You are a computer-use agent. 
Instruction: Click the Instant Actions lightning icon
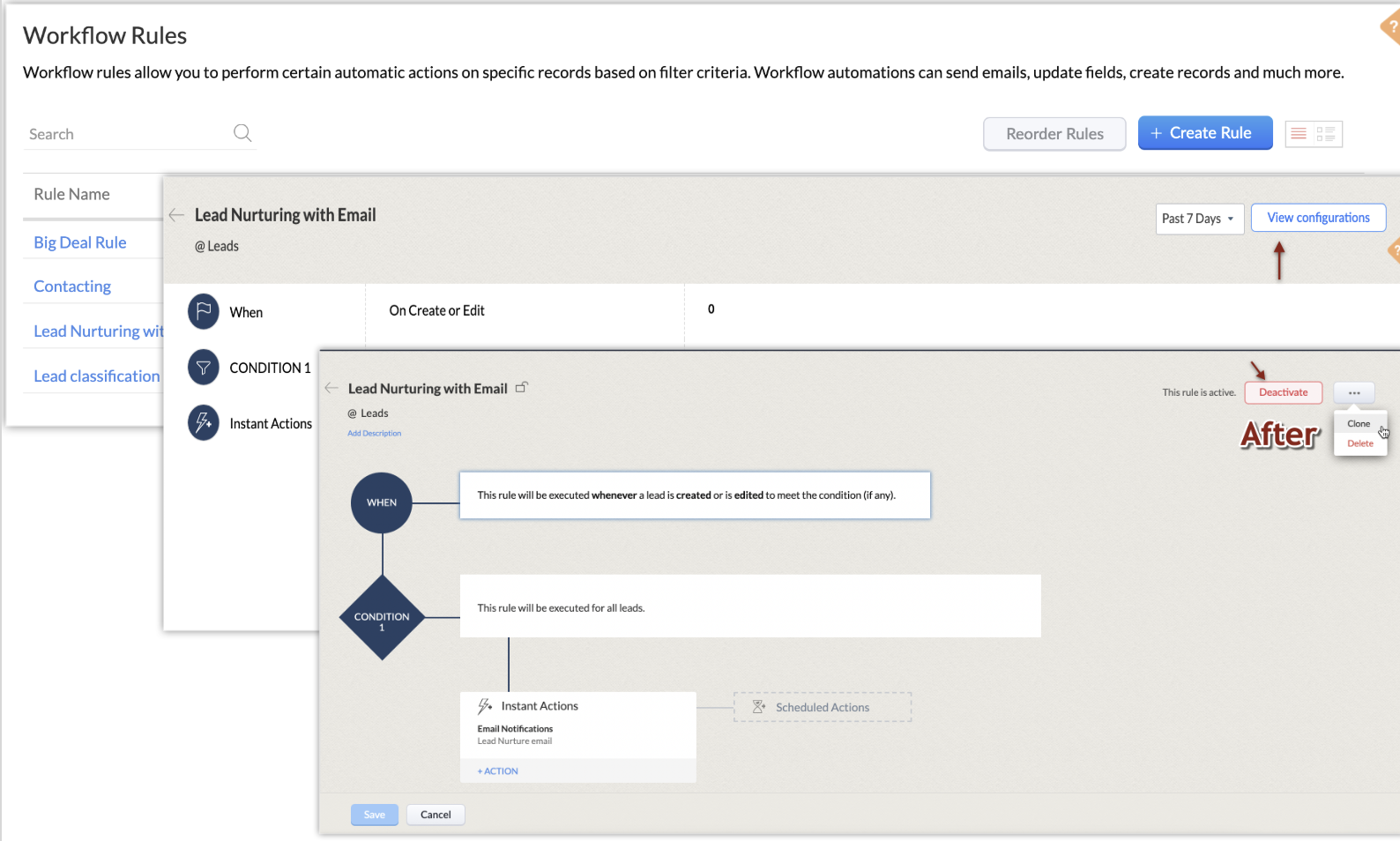[204, 423]
